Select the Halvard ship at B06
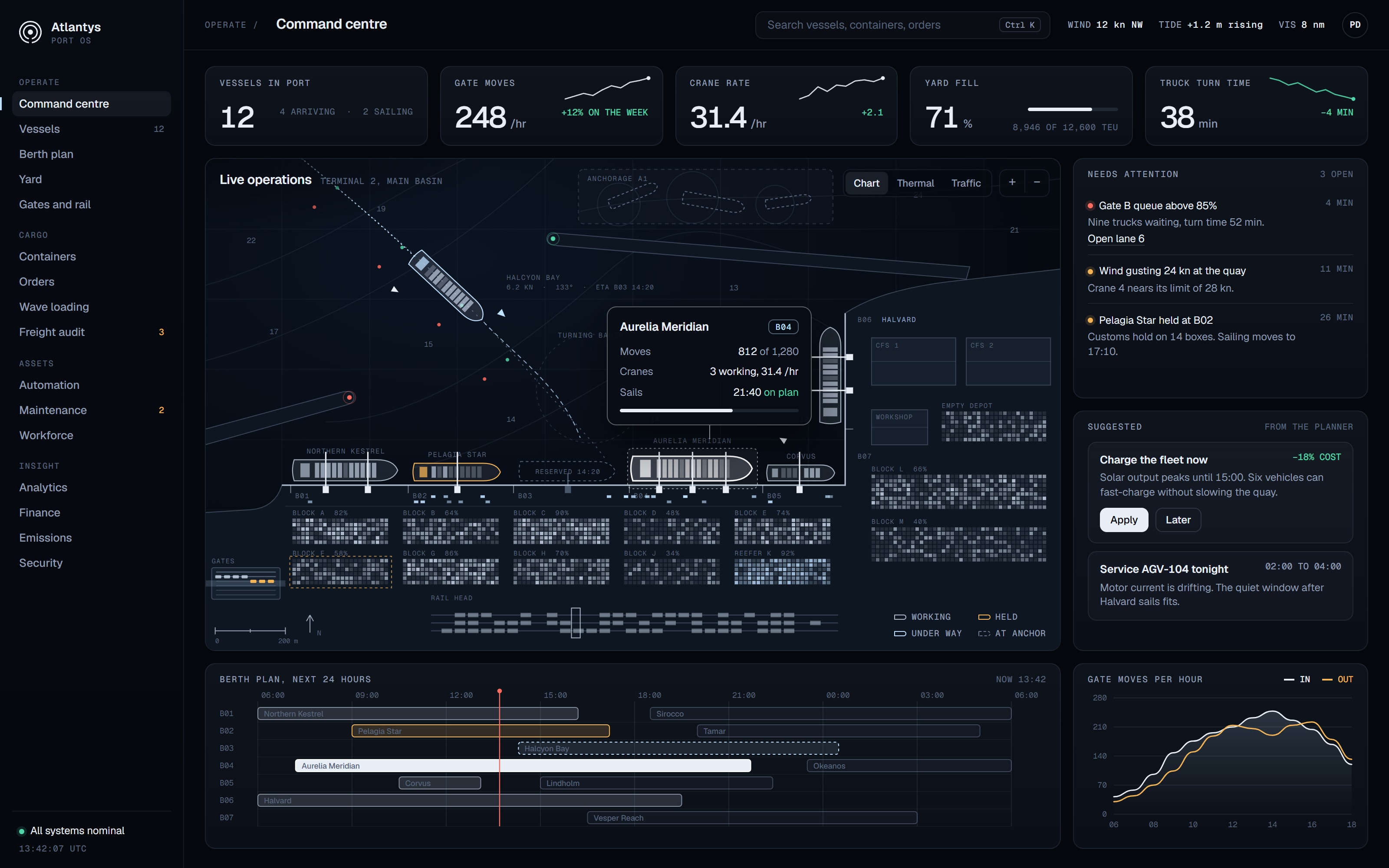The width and height of the screenshot is (1389, 868). click(830, 375)
